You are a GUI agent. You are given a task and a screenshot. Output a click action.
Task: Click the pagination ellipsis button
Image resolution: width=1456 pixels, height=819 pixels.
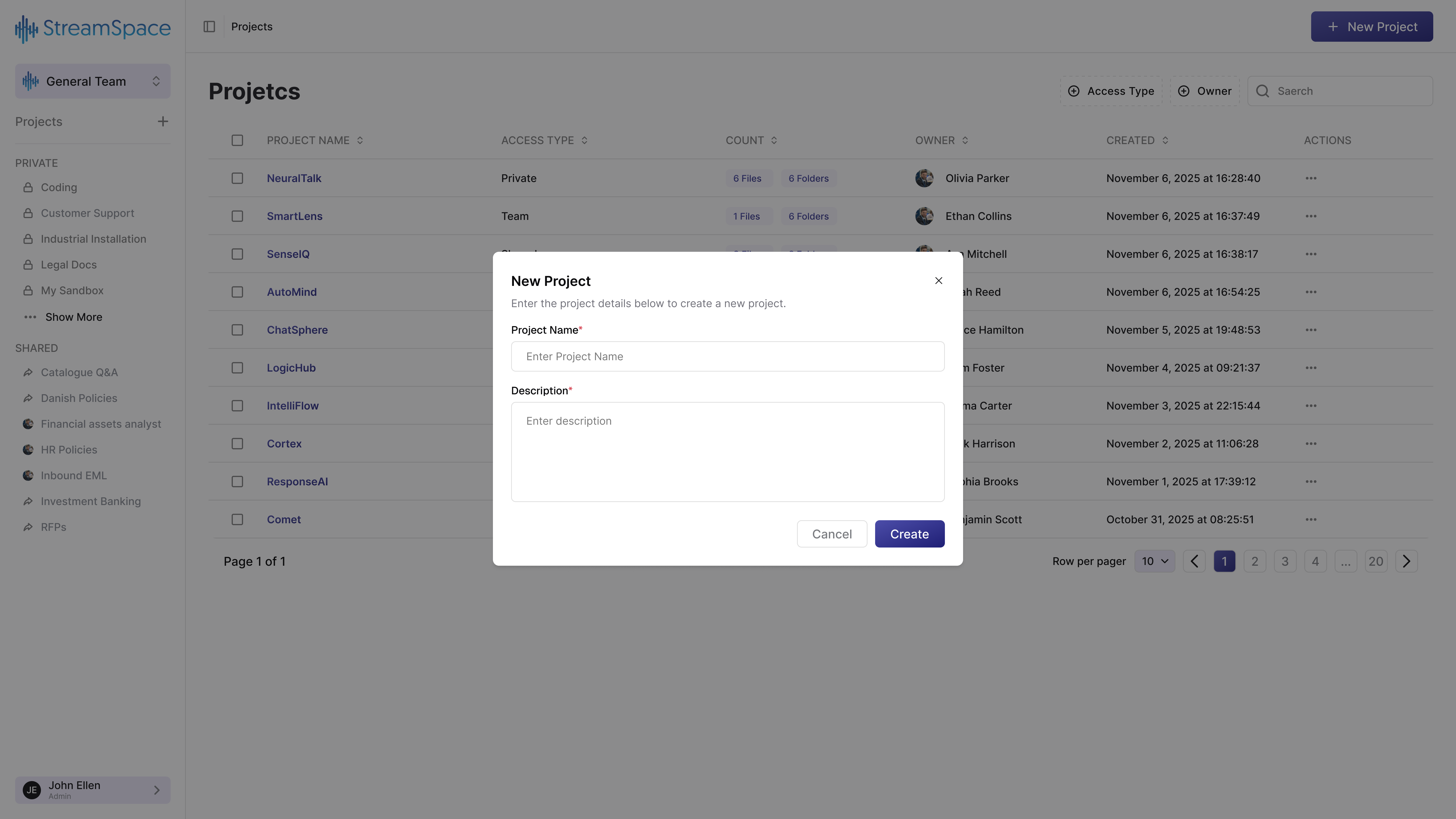(1345, 561)
